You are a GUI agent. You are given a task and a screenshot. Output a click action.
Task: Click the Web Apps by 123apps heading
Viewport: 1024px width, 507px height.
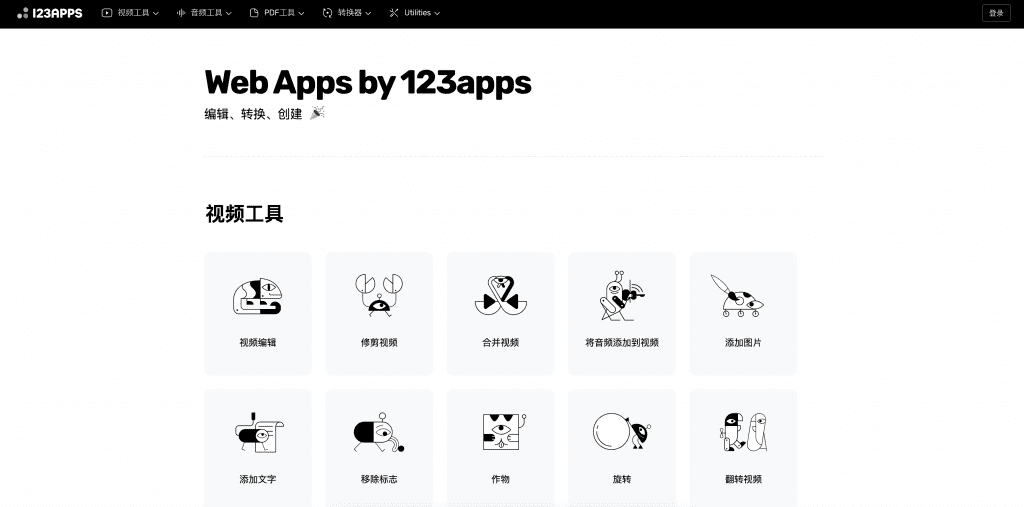click(368, 83)
